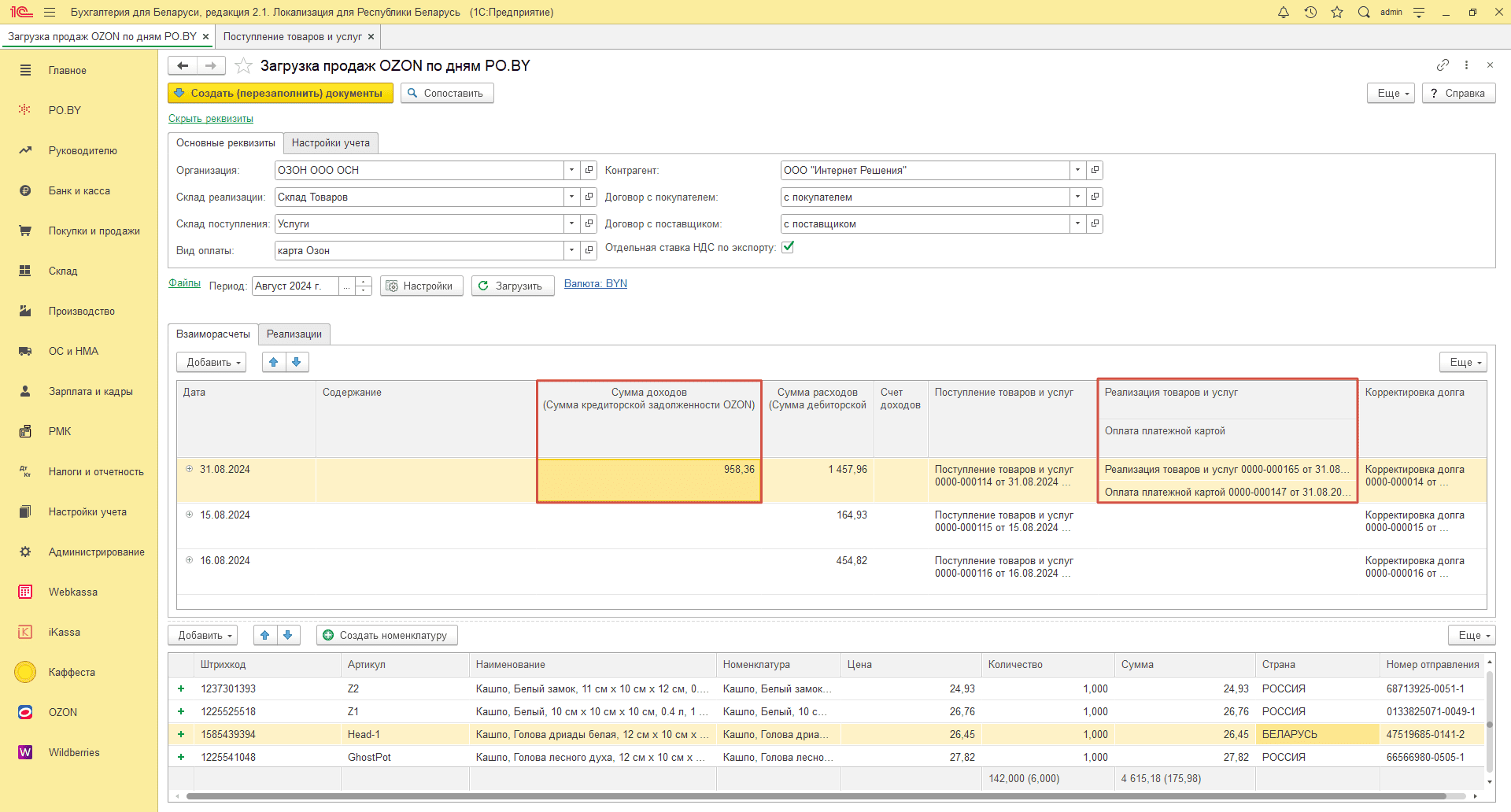Click Создать (перезаполнить) документы button
1511x812 pixels.
(x=280, y=93)
